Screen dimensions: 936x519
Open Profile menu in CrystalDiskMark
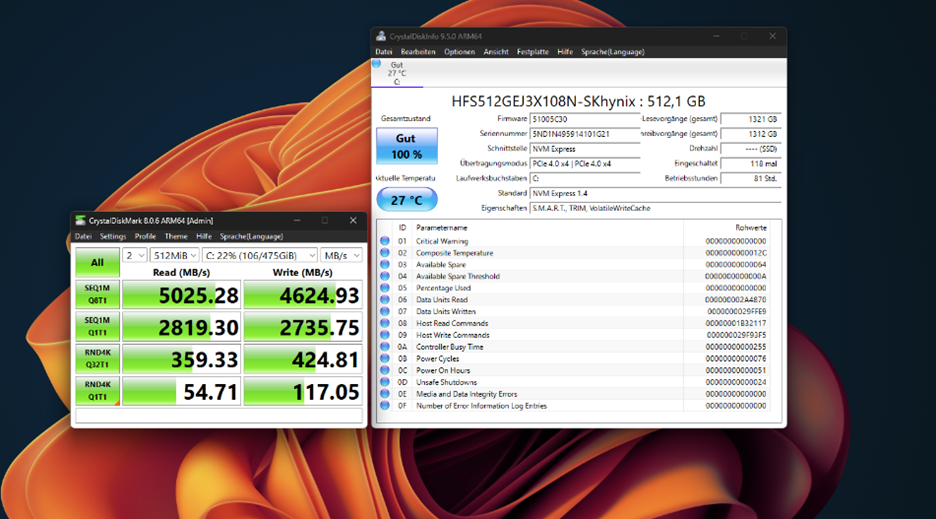(145, 237)
